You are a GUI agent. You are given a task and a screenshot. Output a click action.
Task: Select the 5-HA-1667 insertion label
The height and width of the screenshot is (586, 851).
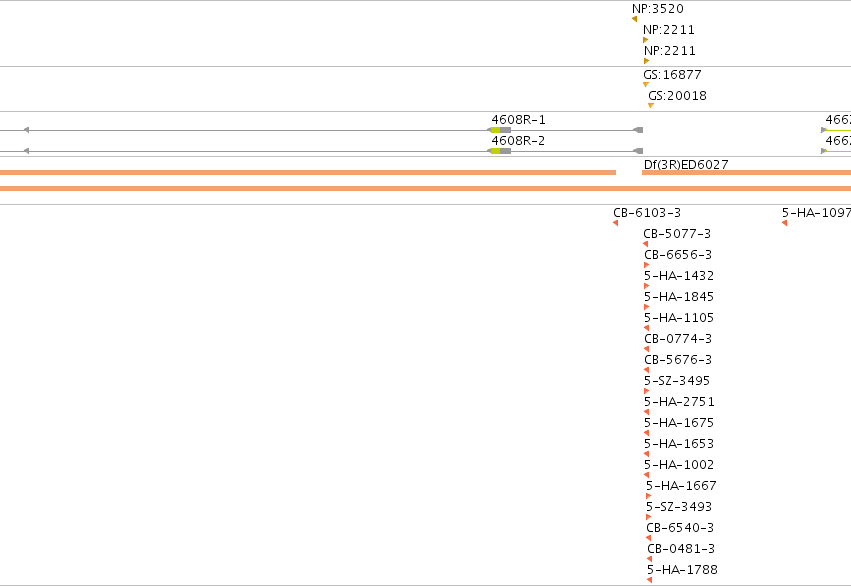pos(681,486)
